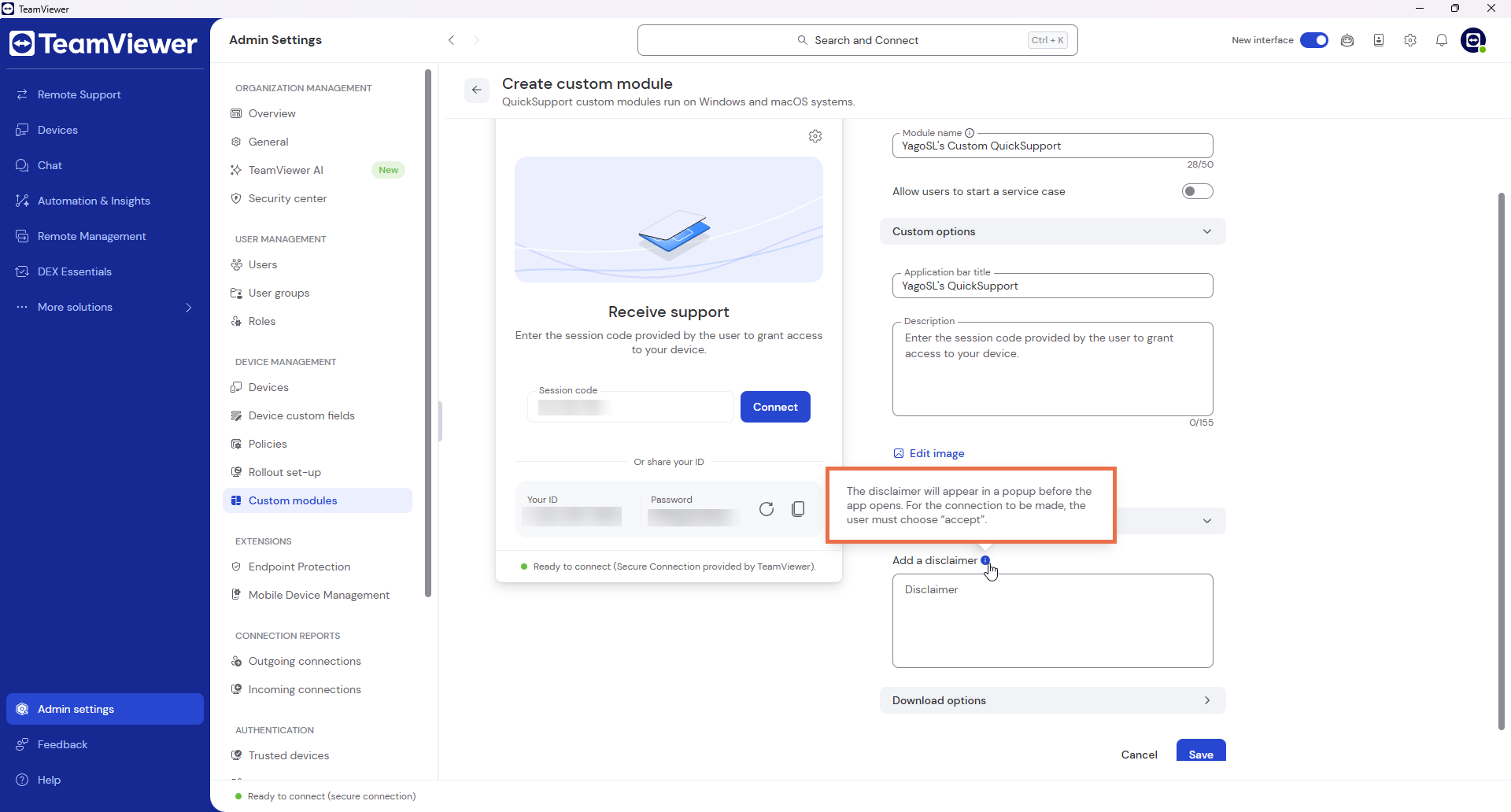Screen dimensions: 1511x812
Task: Click the Disclaimer text area
Action: coord(1052,621)
